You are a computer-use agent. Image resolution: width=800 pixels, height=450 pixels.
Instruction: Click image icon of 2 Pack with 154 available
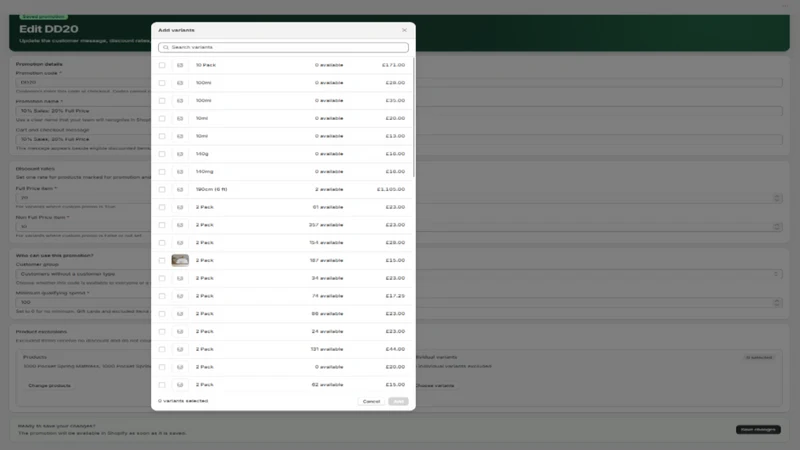tap(180, 243)
